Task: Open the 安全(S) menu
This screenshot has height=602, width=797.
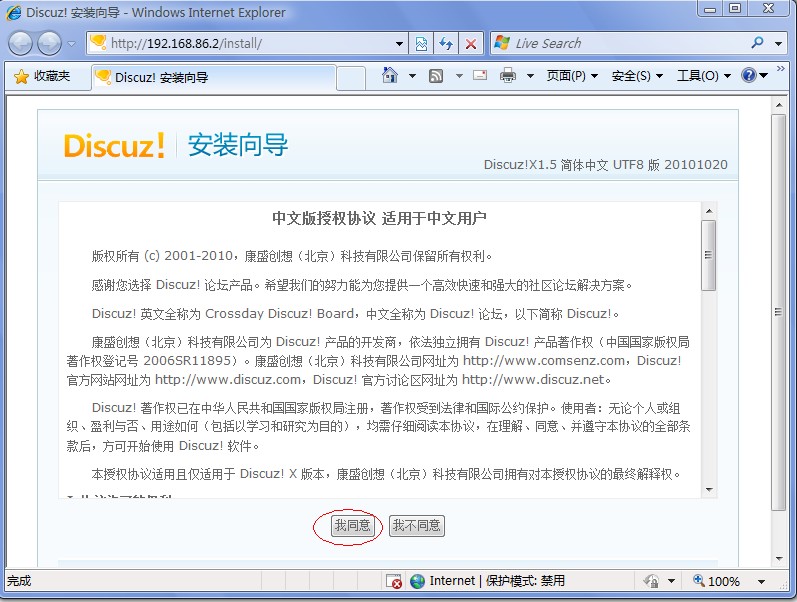Action: 637,76
